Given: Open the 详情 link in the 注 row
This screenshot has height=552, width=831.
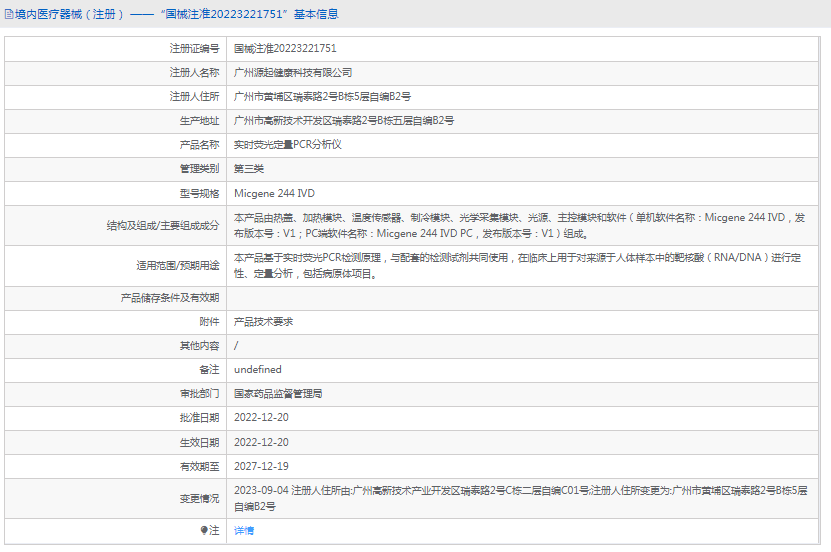Looking at the screenshot, I should click(x=244, y=530).
